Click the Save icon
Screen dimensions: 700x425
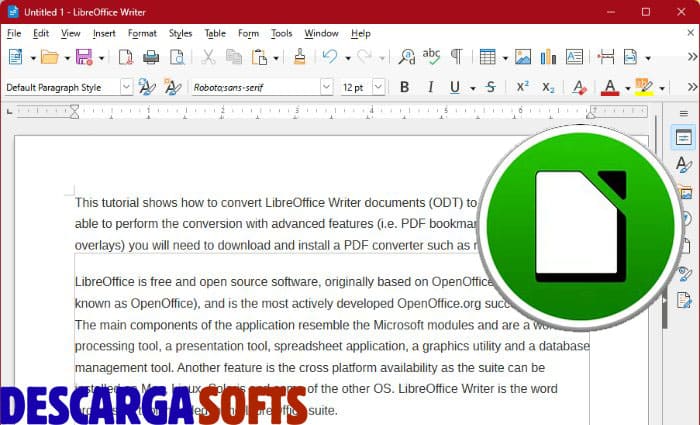pos(84,57)
